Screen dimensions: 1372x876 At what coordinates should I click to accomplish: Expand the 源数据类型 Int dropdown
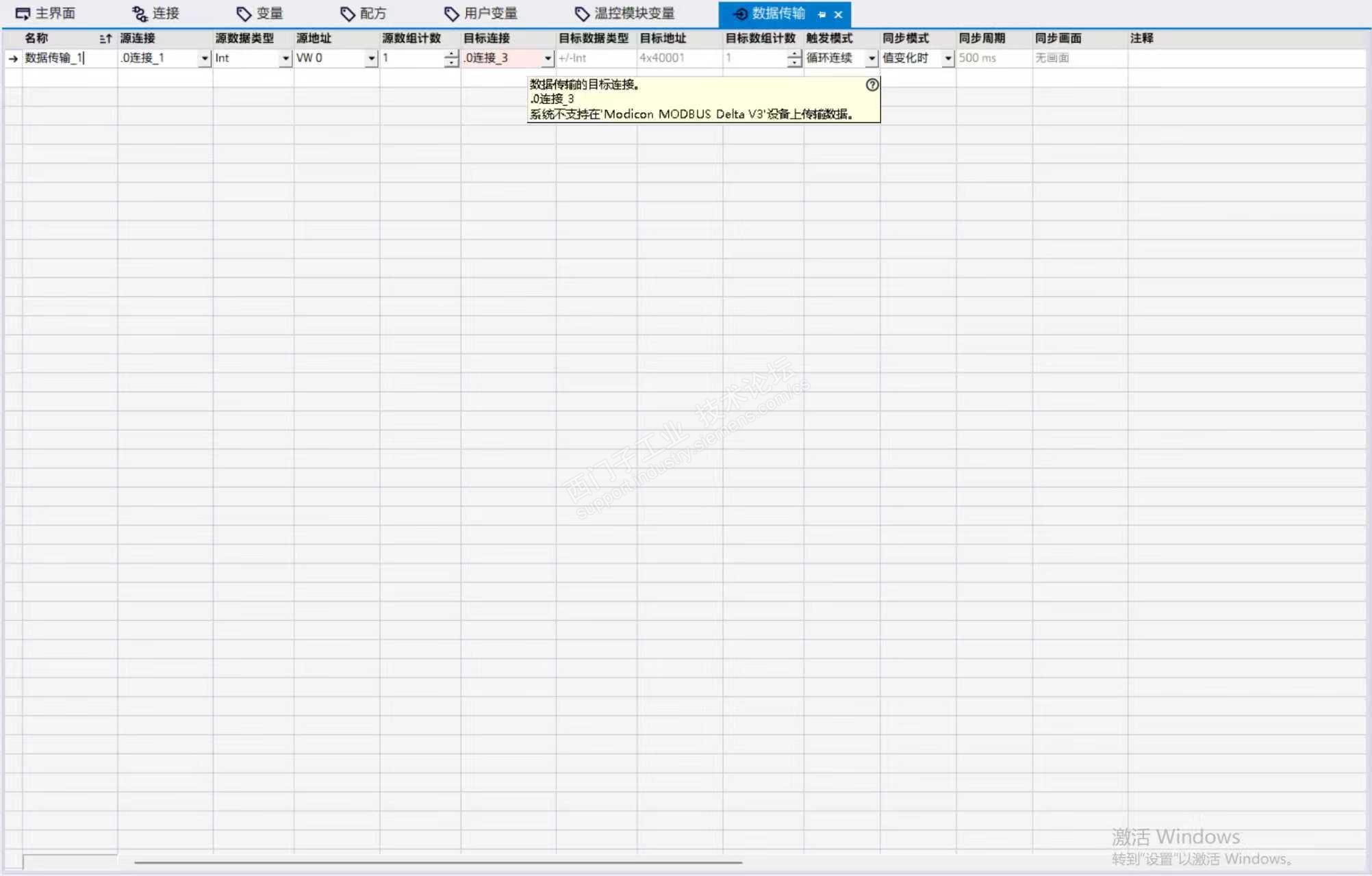click(285, 59)
